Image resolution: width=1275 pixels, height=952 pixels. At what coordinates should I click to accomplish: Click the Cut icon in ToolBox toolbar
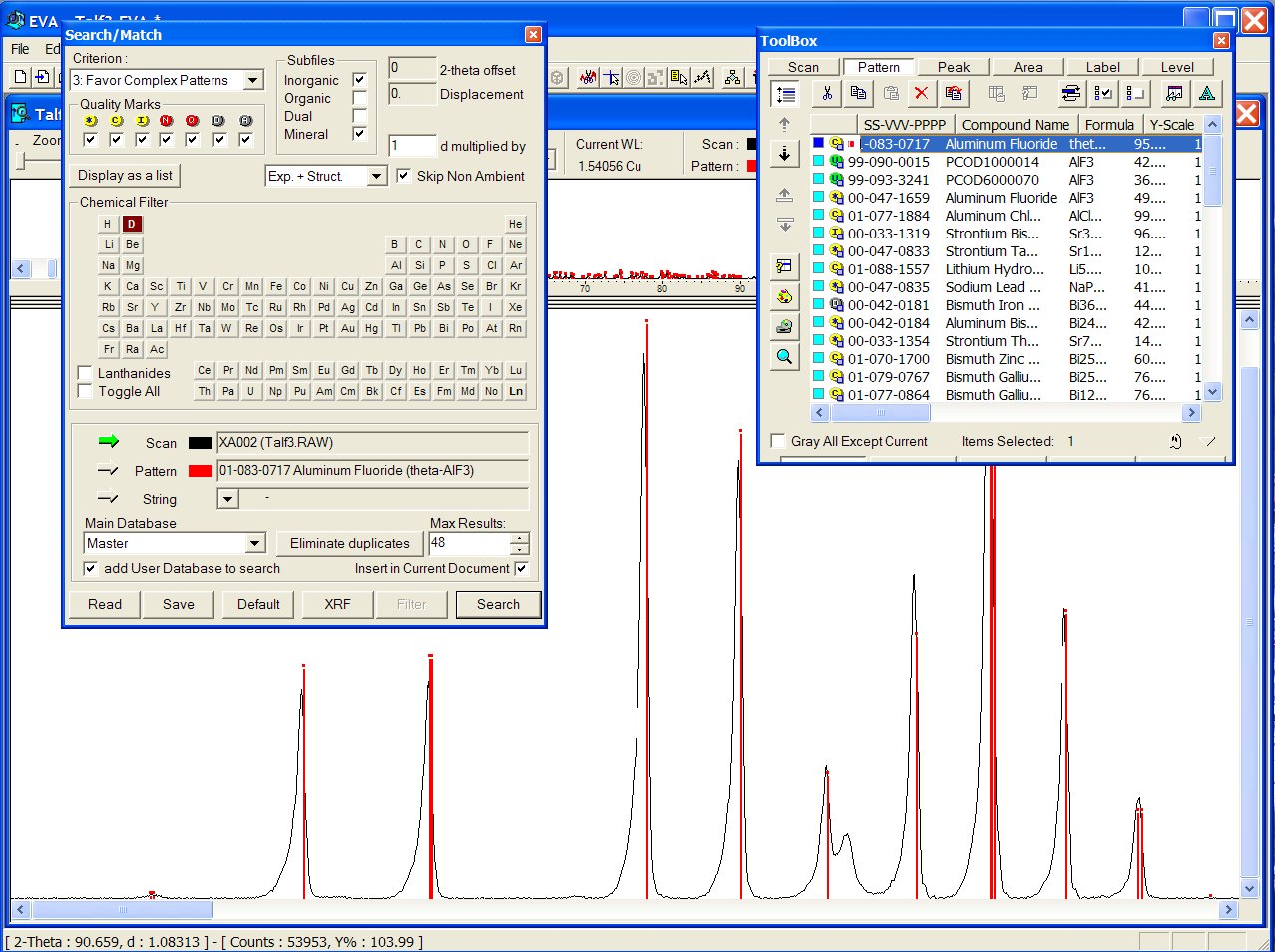click(x=827, y=93)
